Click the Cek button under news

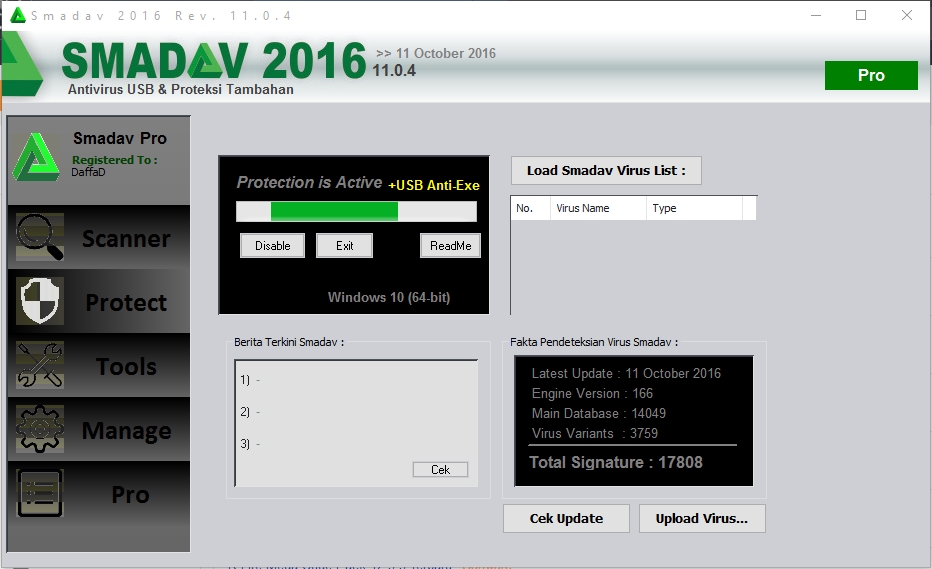[x=440, y=470]
